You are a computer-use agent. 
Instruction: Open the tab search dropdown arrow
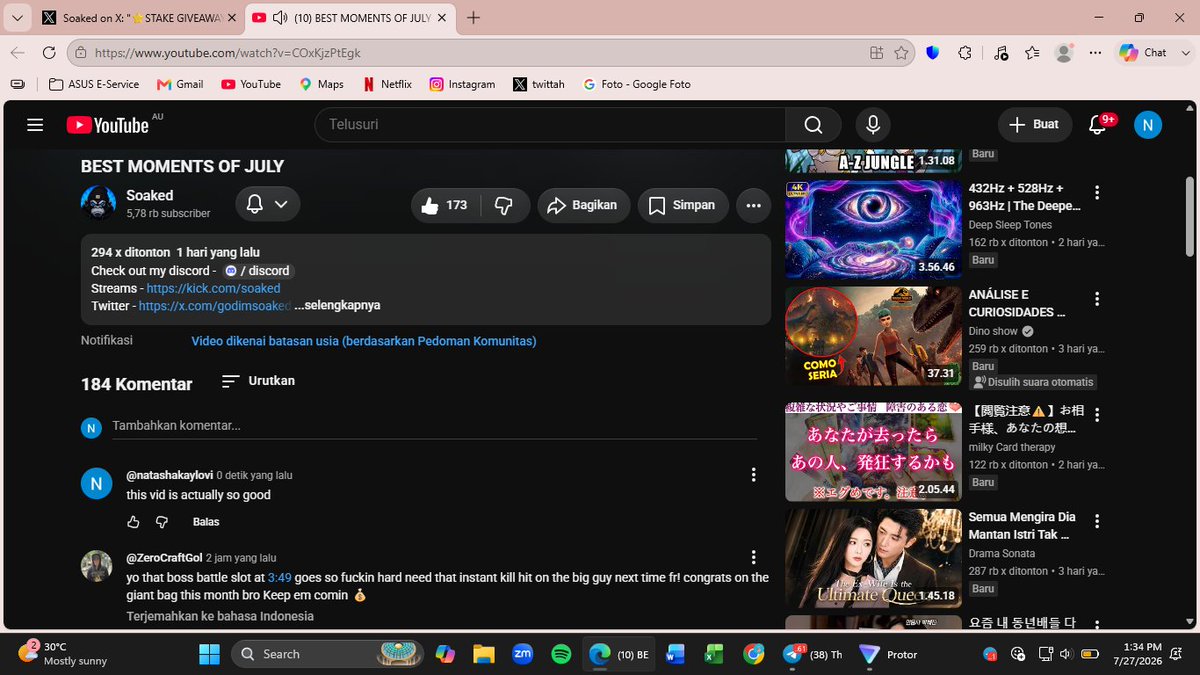tap(17, 18)
